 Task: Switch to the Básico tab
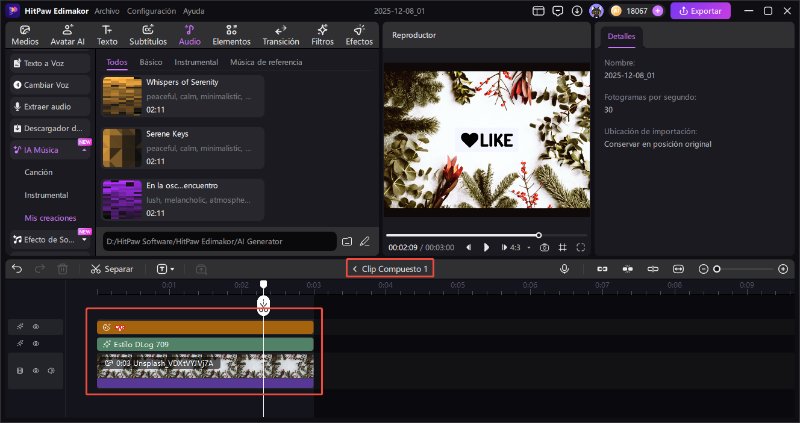151,62
